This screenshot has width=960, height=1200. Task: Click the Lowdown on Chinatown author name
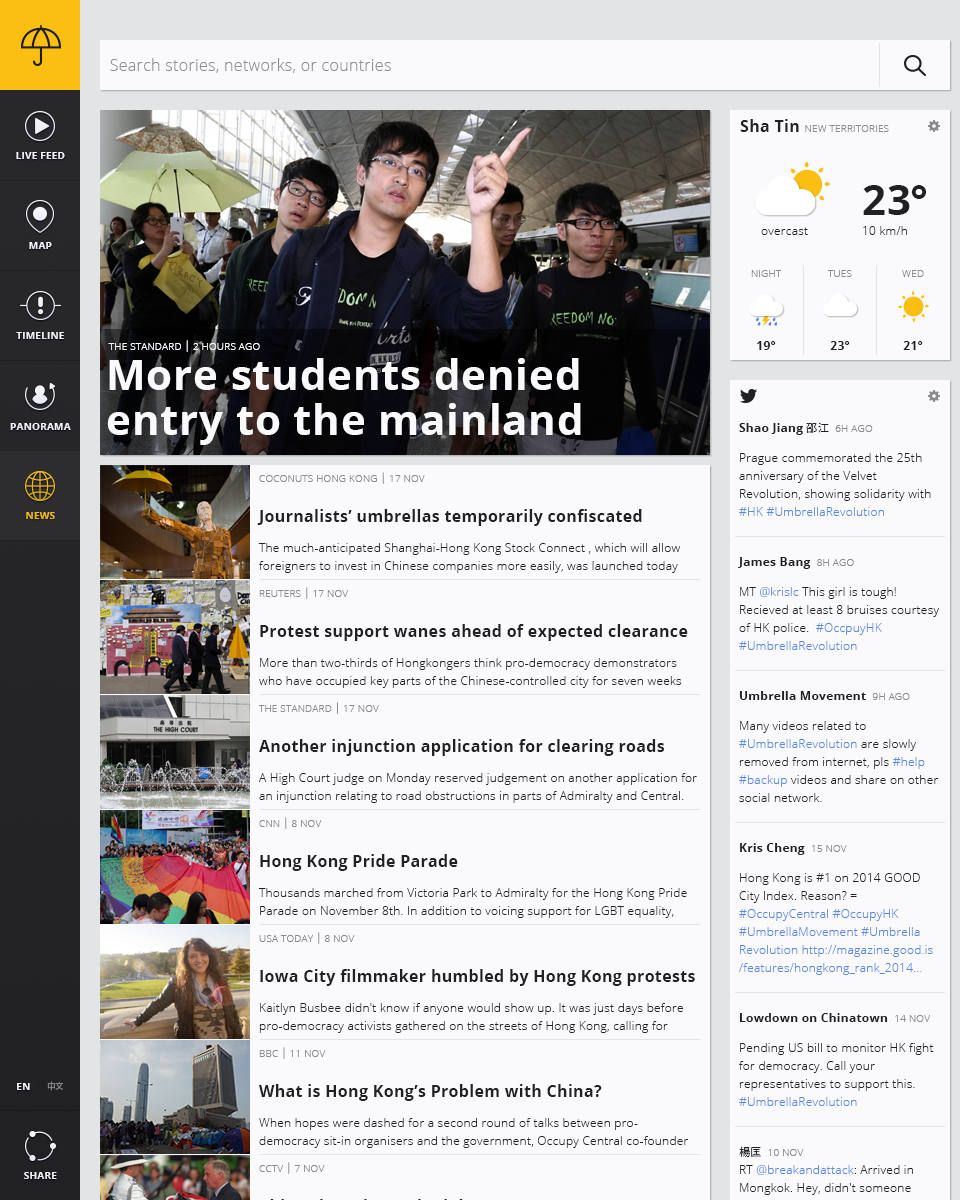(814, 1018)
